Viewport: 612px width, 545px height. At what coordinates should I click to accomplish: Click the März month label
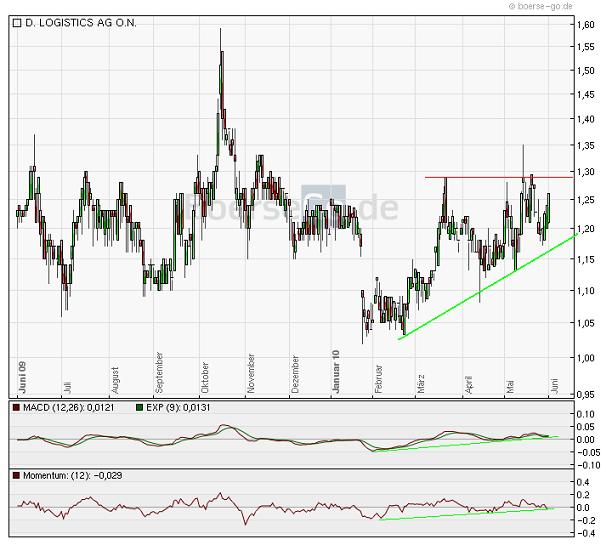tap(420, 384)
